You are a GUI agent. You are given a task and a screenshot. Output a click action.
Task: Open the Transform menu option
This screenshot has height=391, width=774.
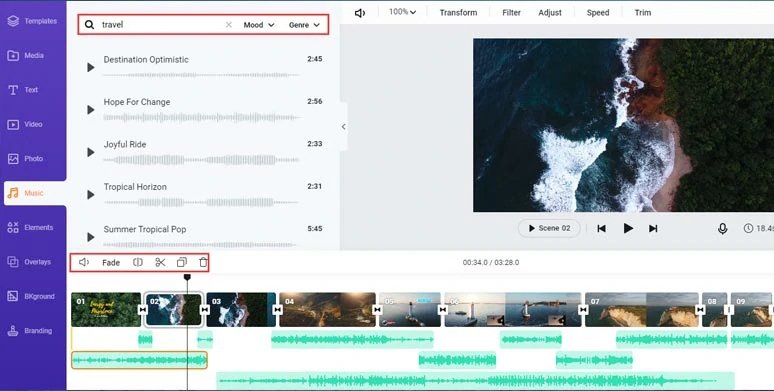coord(458,13)
